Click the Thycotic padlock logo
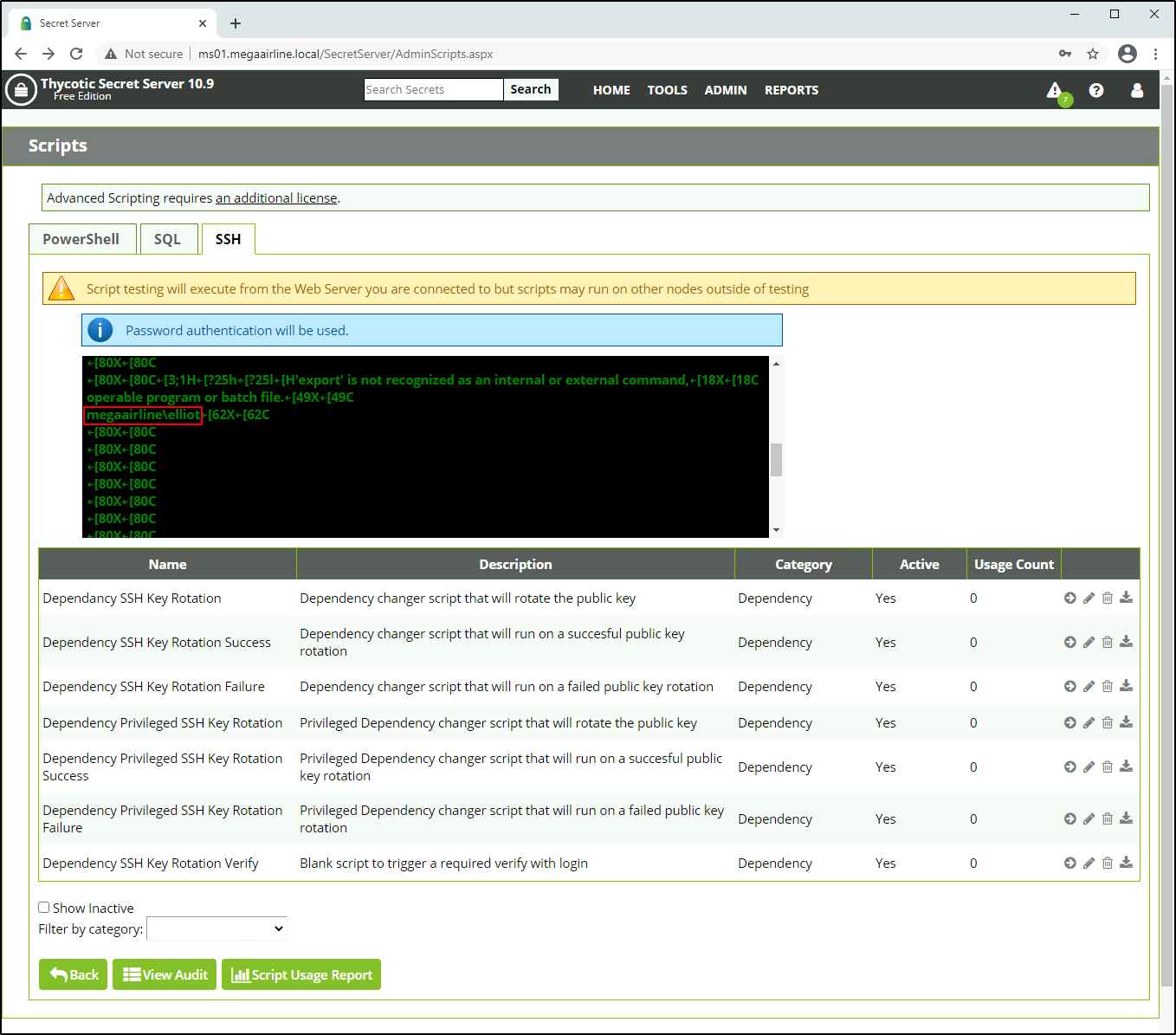The image size is (1176, 1035). 20,89
